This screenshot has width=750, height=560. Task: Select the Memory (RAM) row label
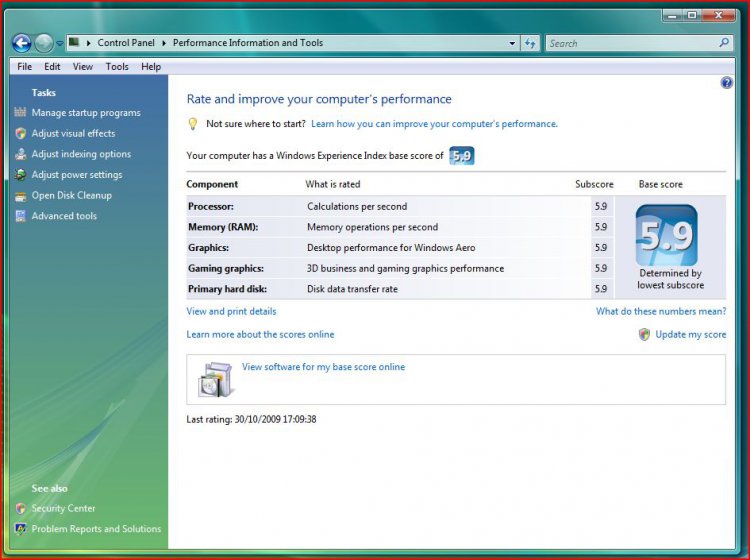click(x=223, y=227)
